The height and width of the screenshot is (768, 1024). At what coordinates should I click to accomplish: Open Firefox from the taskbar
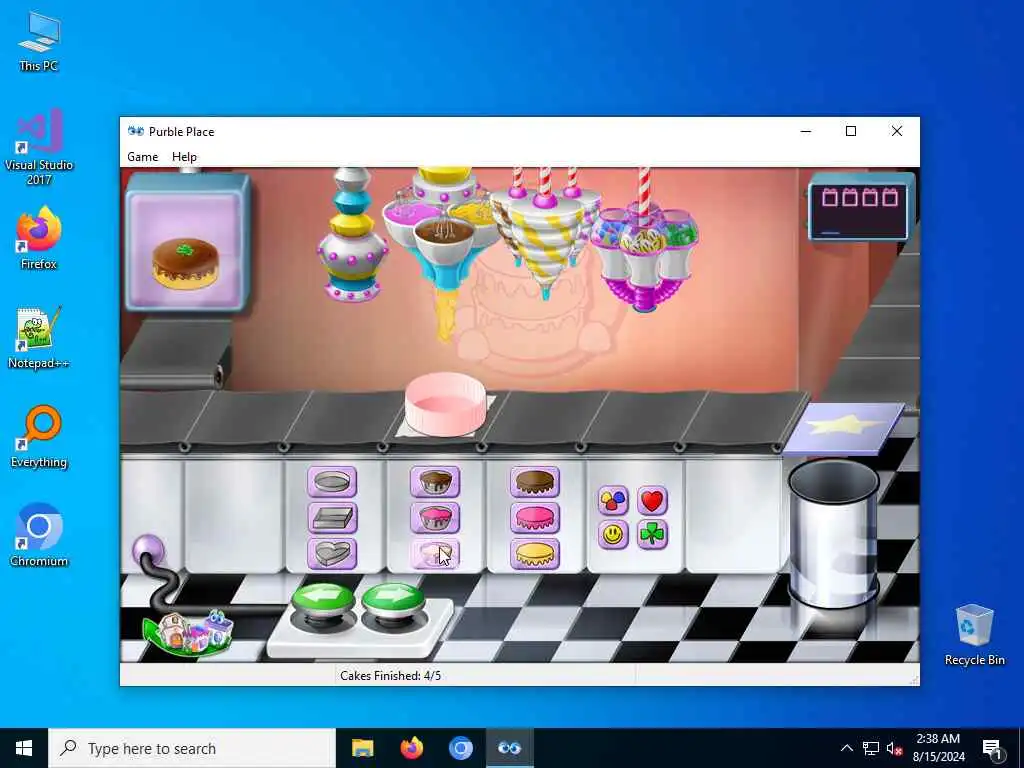point(411,748)
